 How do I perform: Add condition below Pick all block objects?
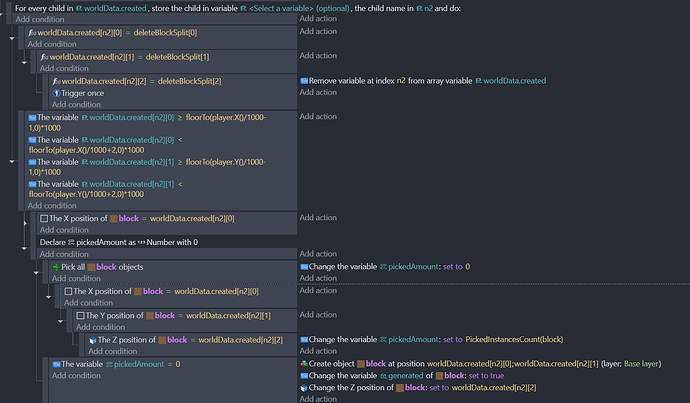(x=76, y=278)
